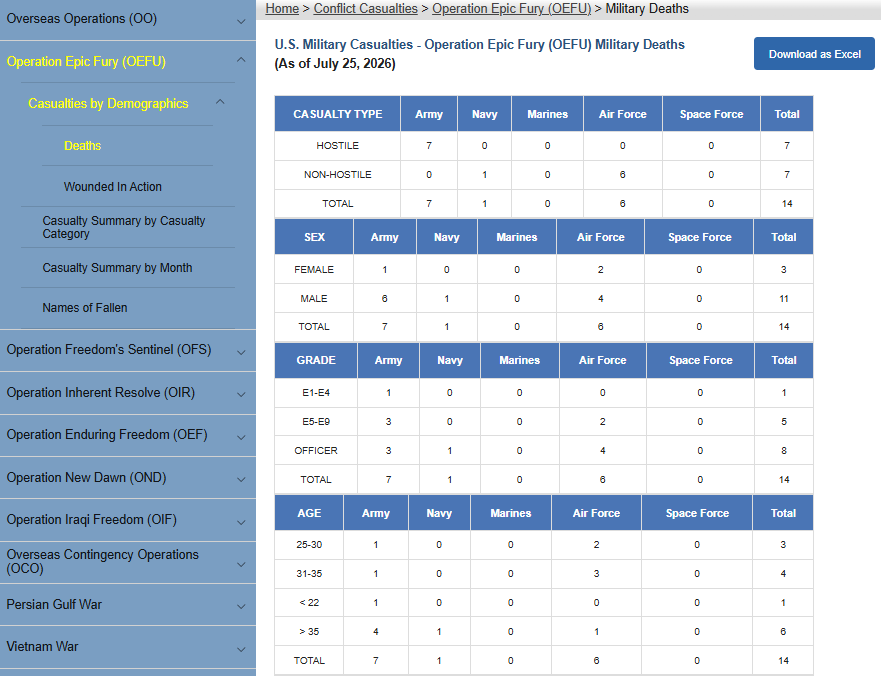
Task: Go to the Home breadcrumb link
Action: 282,8
